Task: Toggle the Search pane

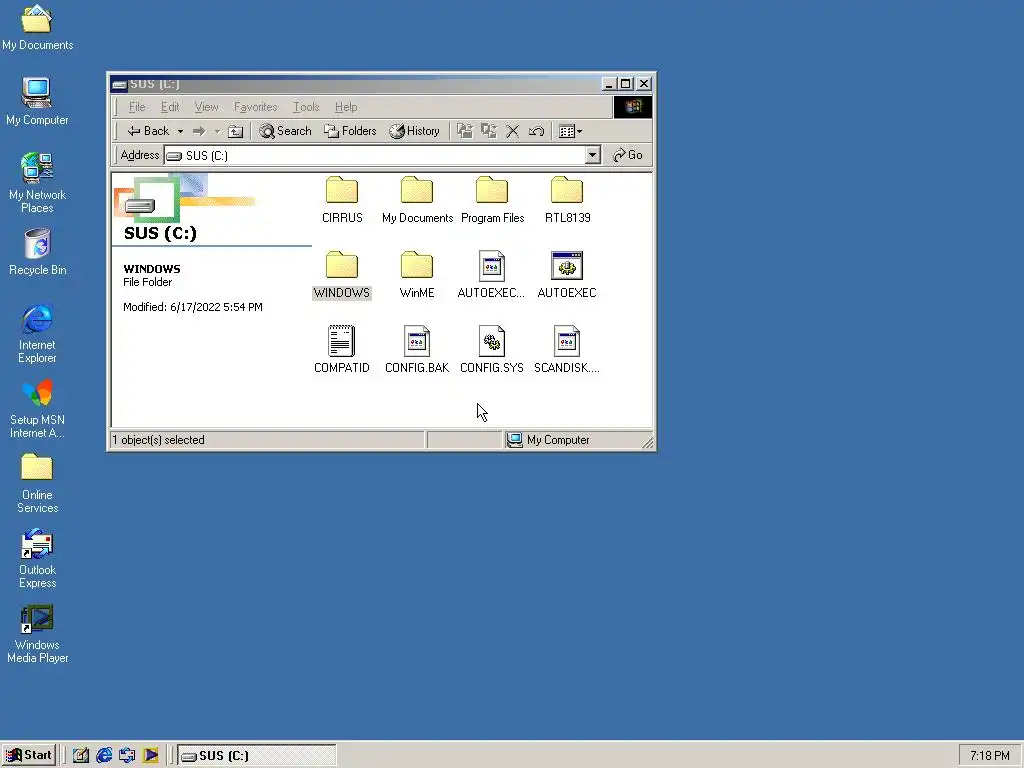Action: coord(285,131)
